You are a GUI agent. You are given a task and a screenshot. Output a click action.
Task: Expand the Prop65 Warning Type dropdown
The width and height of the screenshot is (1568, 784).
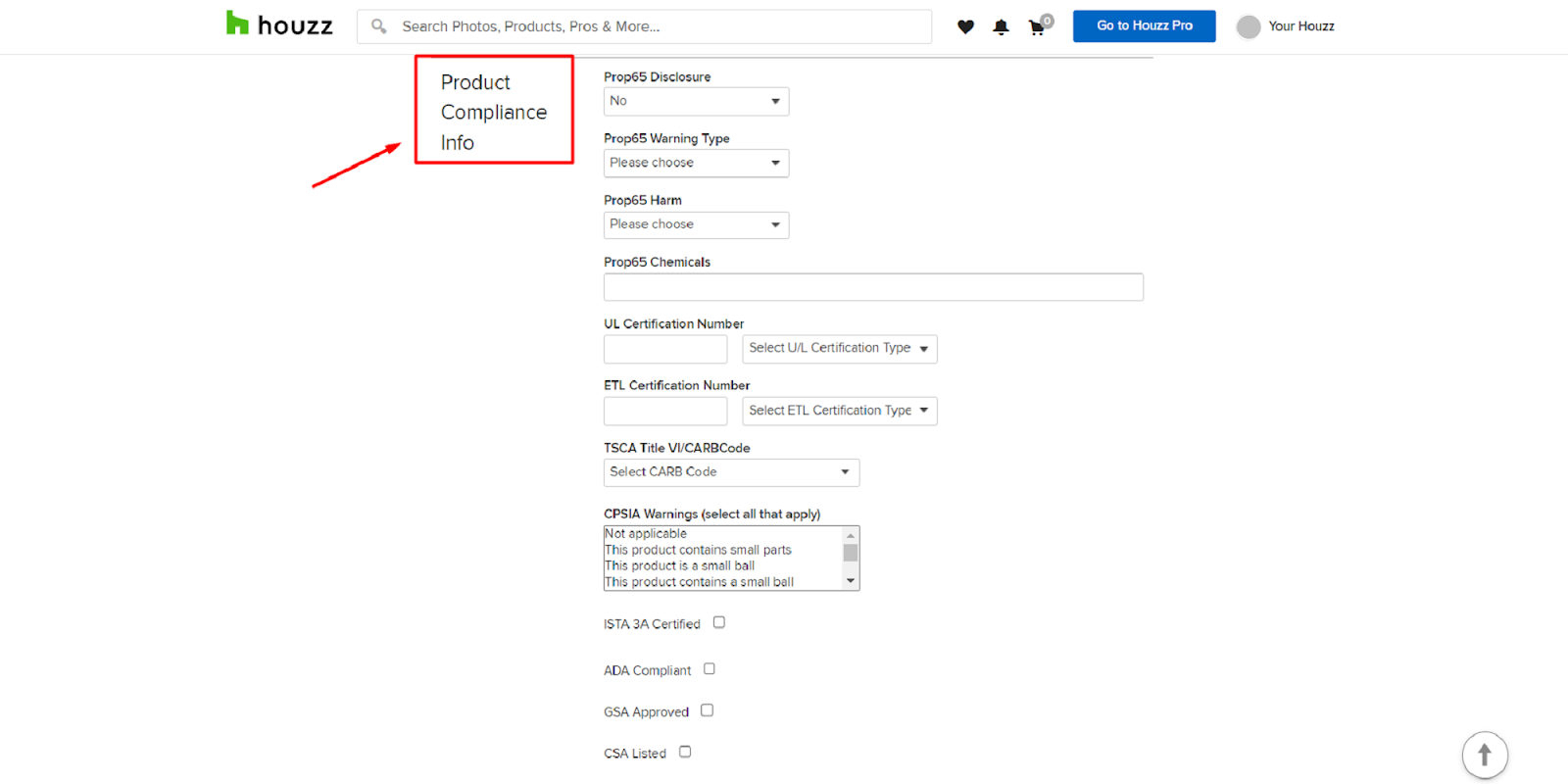696,163
